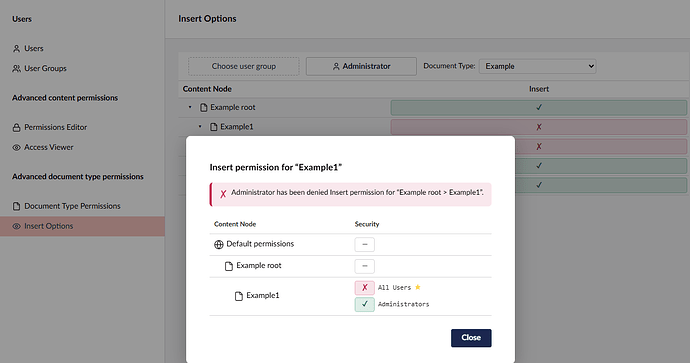Click the dialog title Insert permission for Example1

click(276, 167)
